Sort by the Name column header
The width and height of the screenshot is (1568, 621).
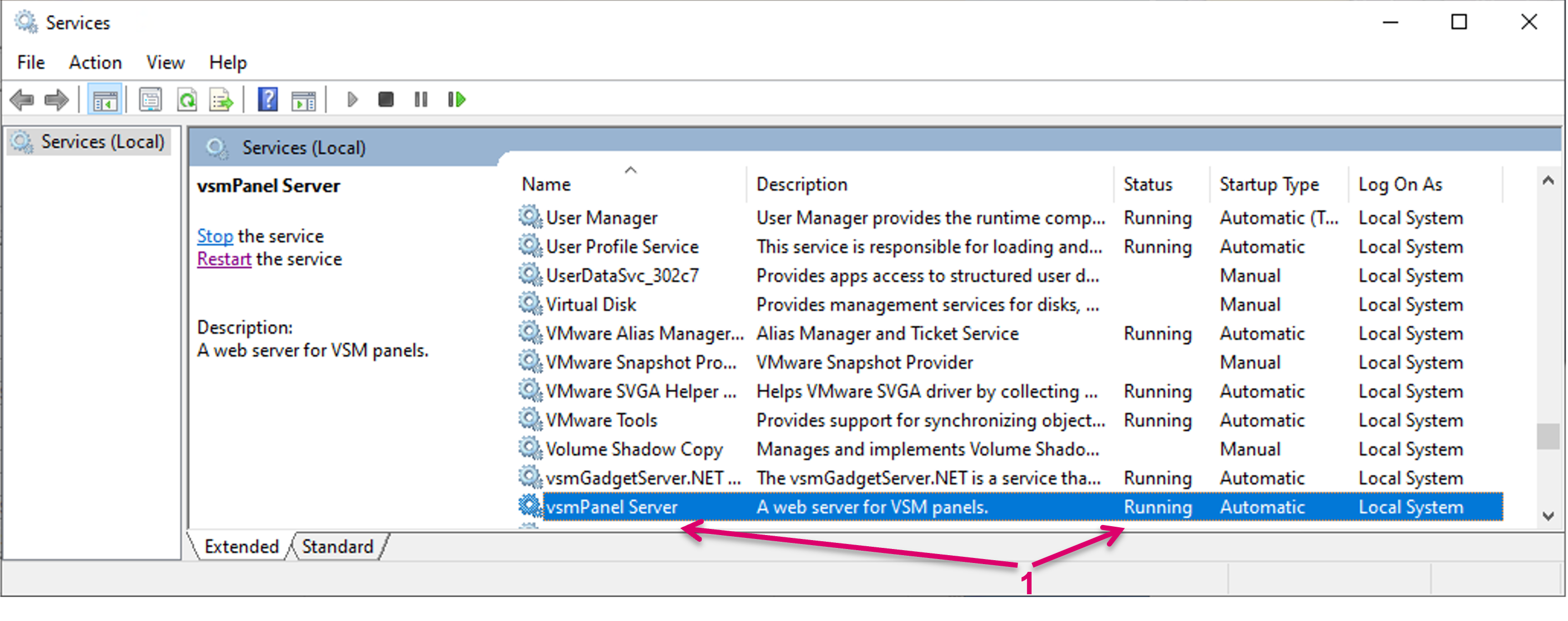coord(546,184)
